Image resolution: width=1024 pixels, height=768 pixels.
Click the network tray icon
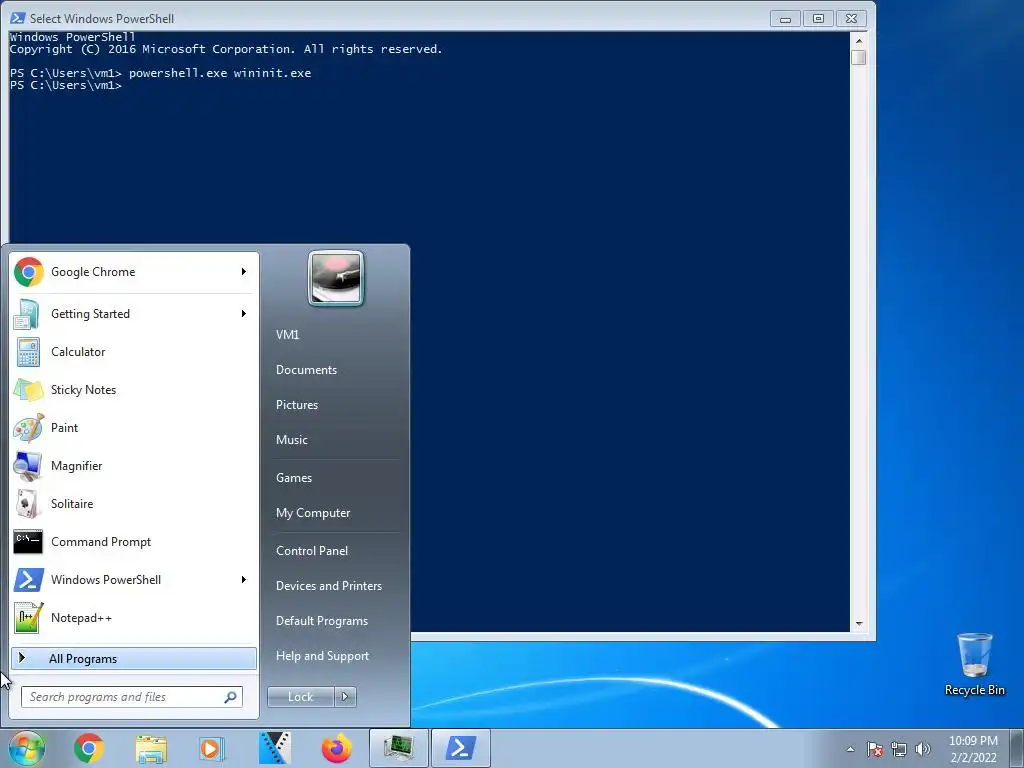click(x=899, y=749)
